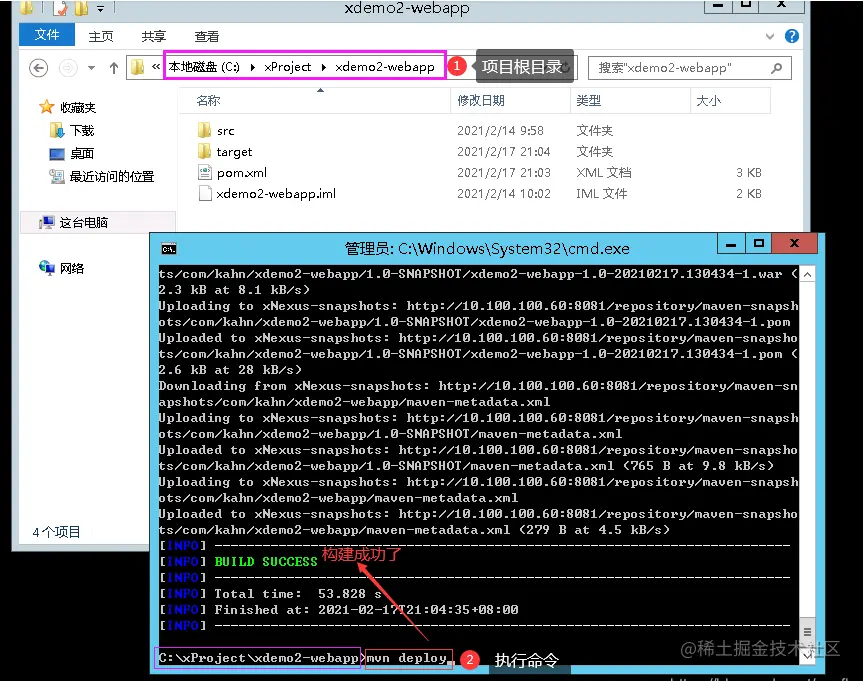Click the 2021/2/14 9:58 date of src
863x681 pixels.
coord(500,130)
